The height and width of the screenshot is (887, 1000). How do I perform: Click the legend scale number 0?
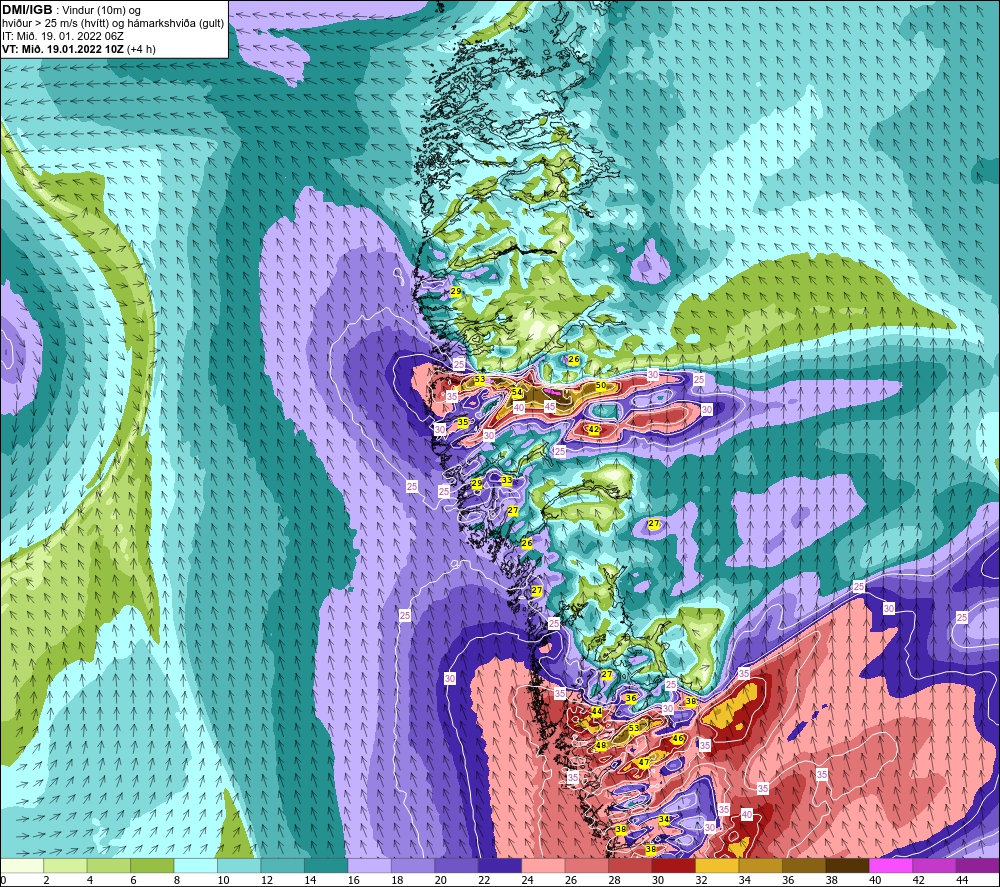click(x=3, y=881)
